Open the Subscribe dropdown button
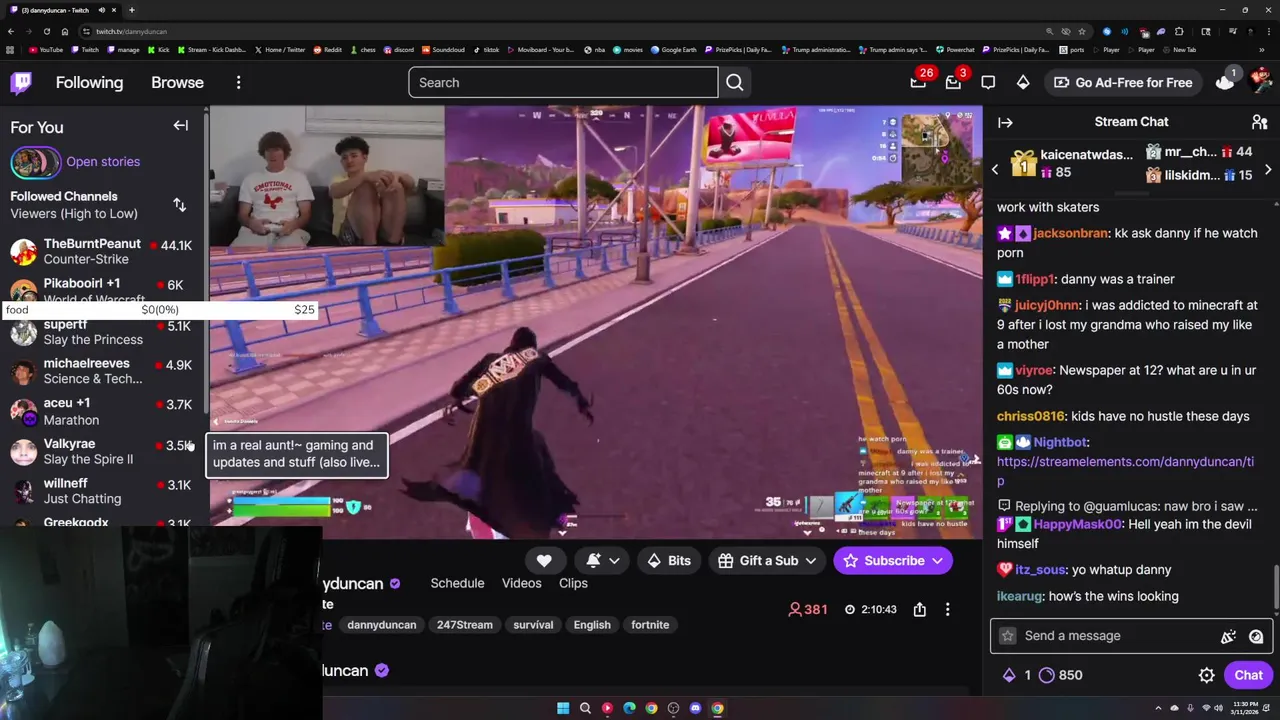 click(x=892, y=561)
